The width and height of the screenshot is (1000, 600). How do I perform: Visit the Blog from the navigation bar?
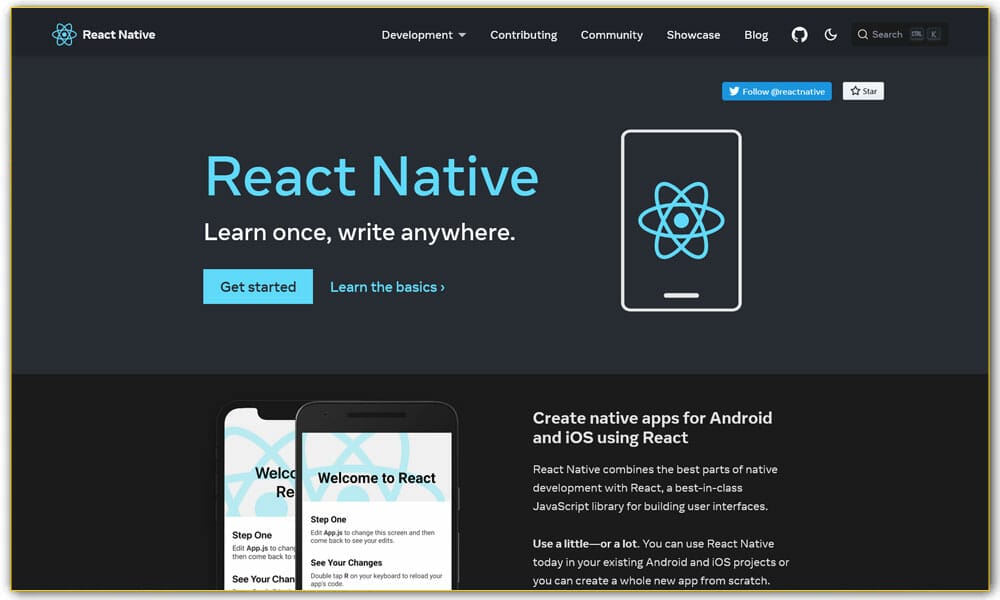click(756, 35)
